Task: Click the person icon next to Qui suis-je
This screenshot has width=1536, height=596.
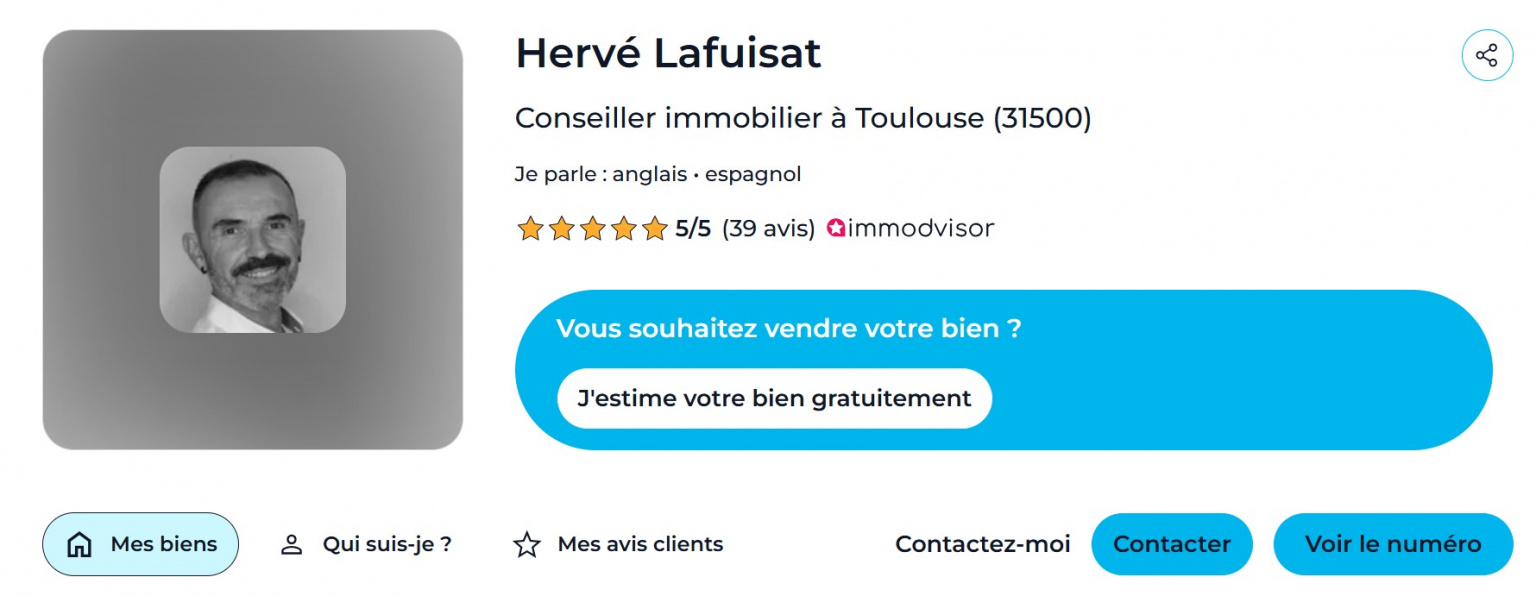Action: click(x=291, y=544)
